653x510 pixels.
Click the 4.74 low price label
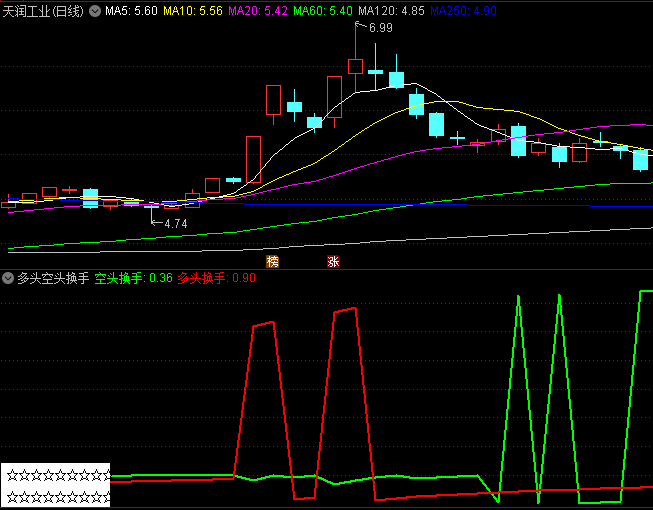coord(176,224)
